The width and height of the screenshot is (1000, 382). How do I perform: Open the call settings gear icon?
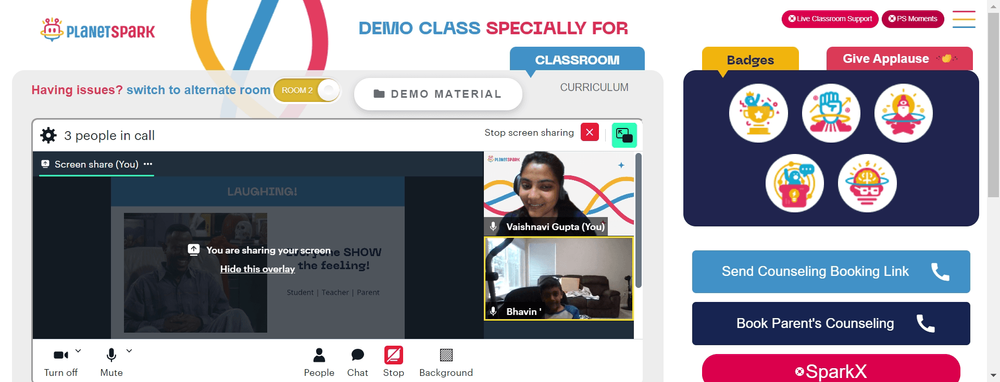point(48,135)
